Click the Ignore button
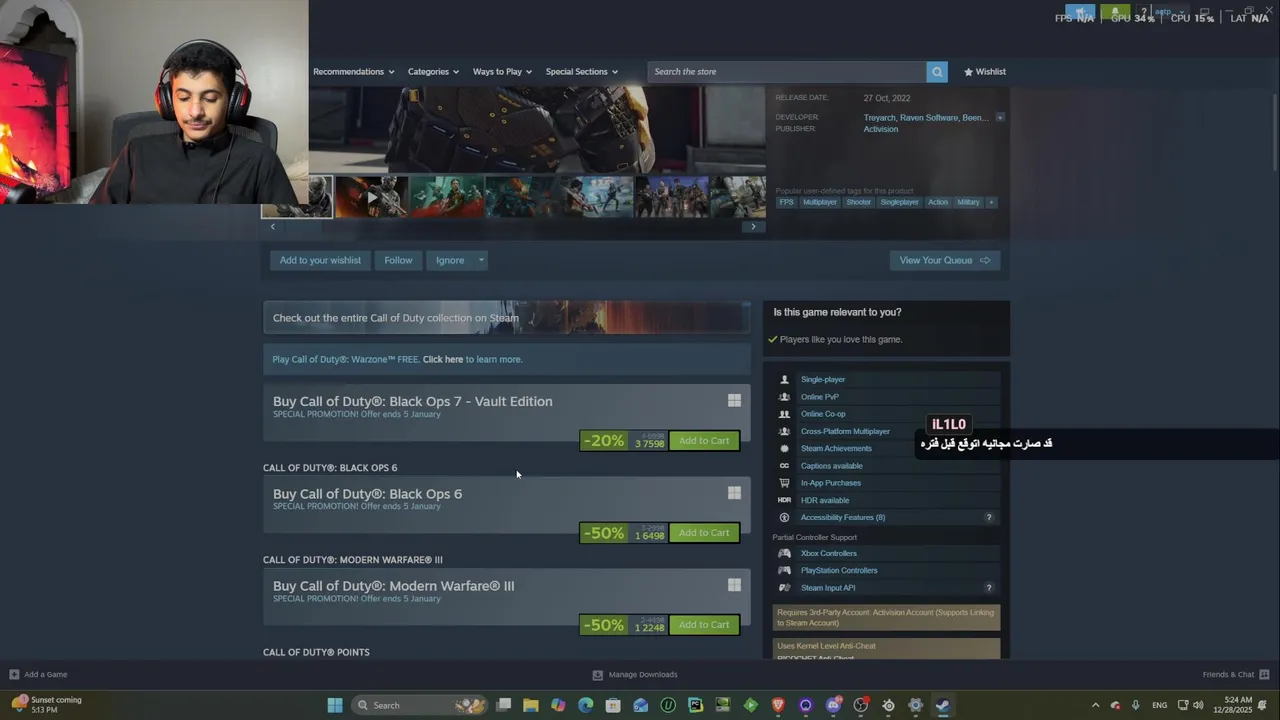 (x=450, y=260)
